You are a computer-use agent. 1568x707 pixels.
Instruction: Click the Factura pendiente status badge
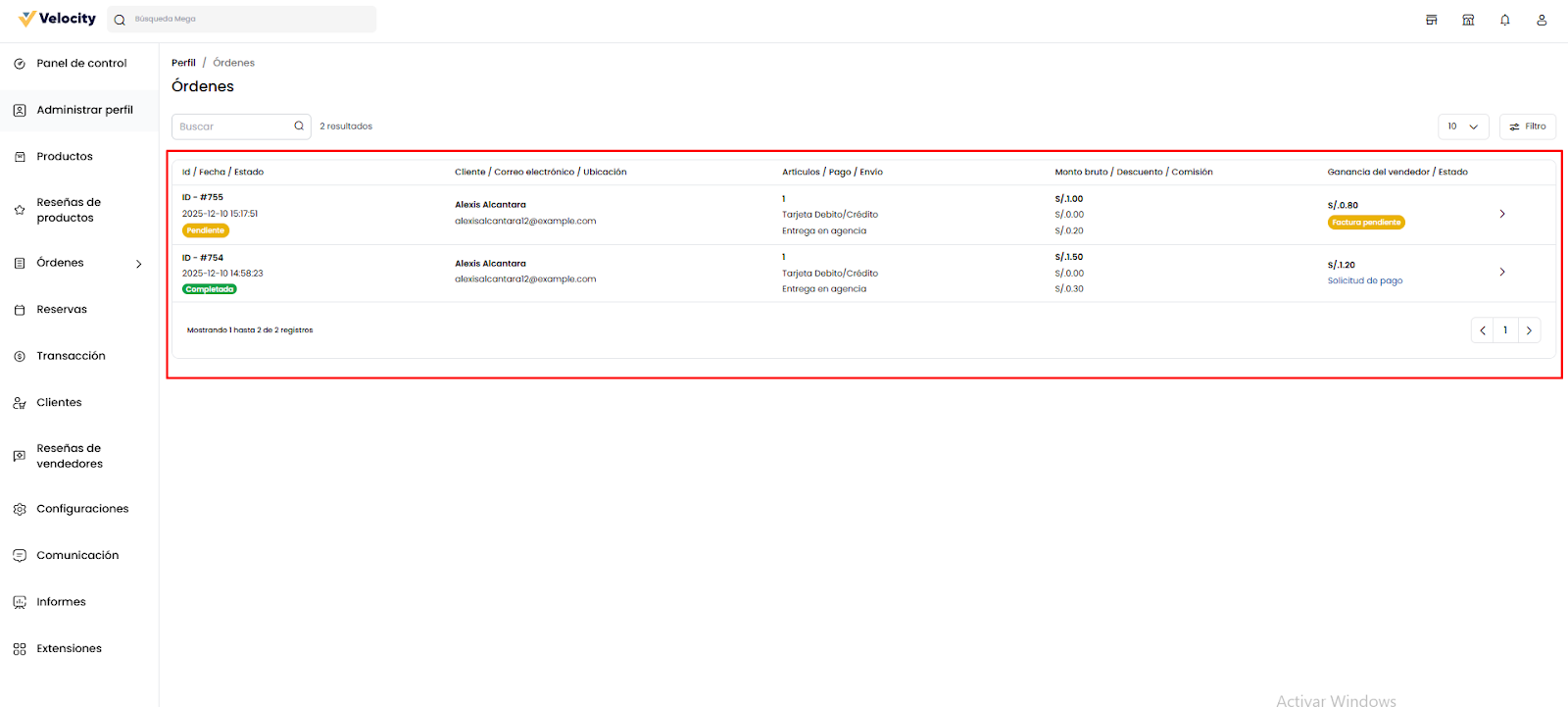click(x=1365, y=223)
